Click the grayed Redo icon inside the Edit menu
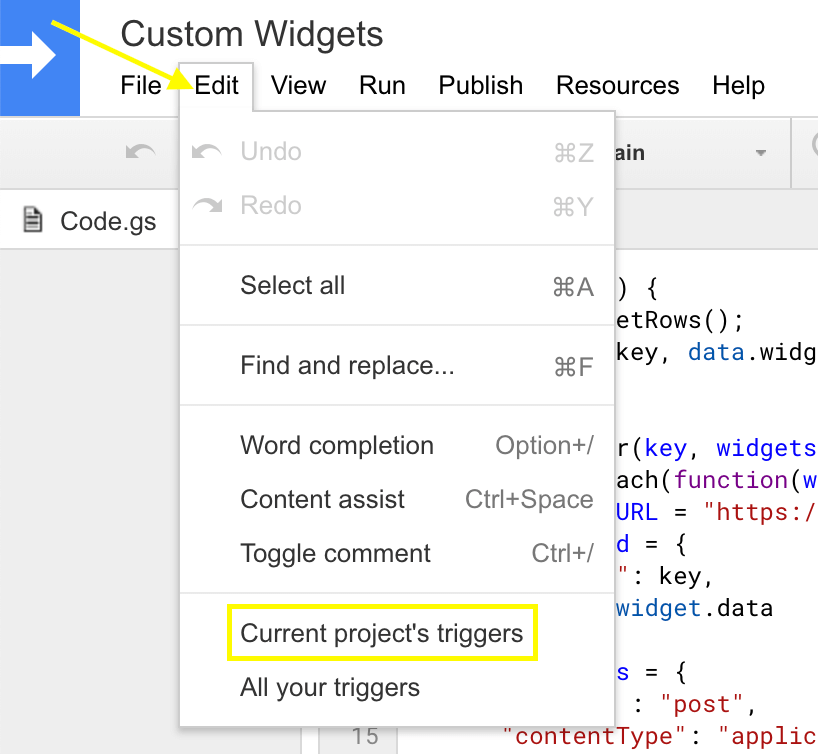 (x=205, y=205)
